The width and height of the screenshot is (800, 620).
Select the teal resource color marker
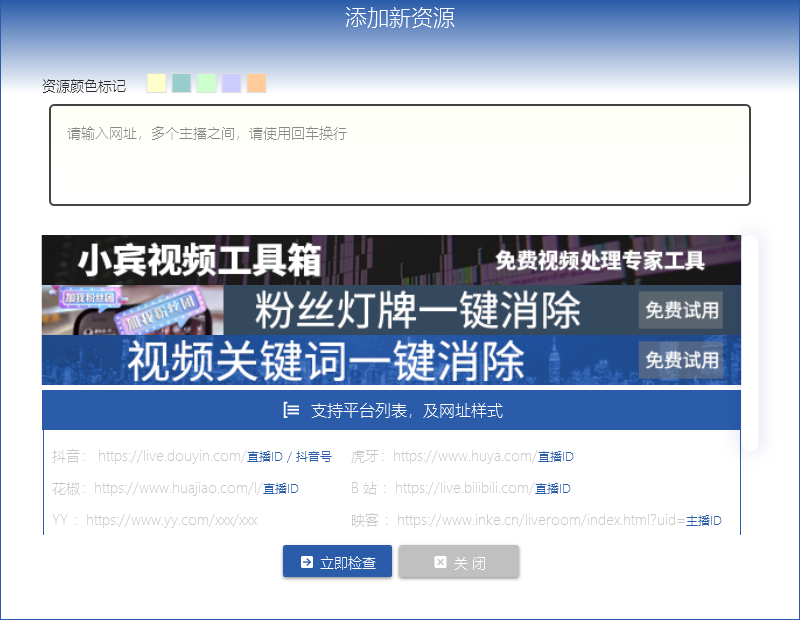tap(181, 83)
